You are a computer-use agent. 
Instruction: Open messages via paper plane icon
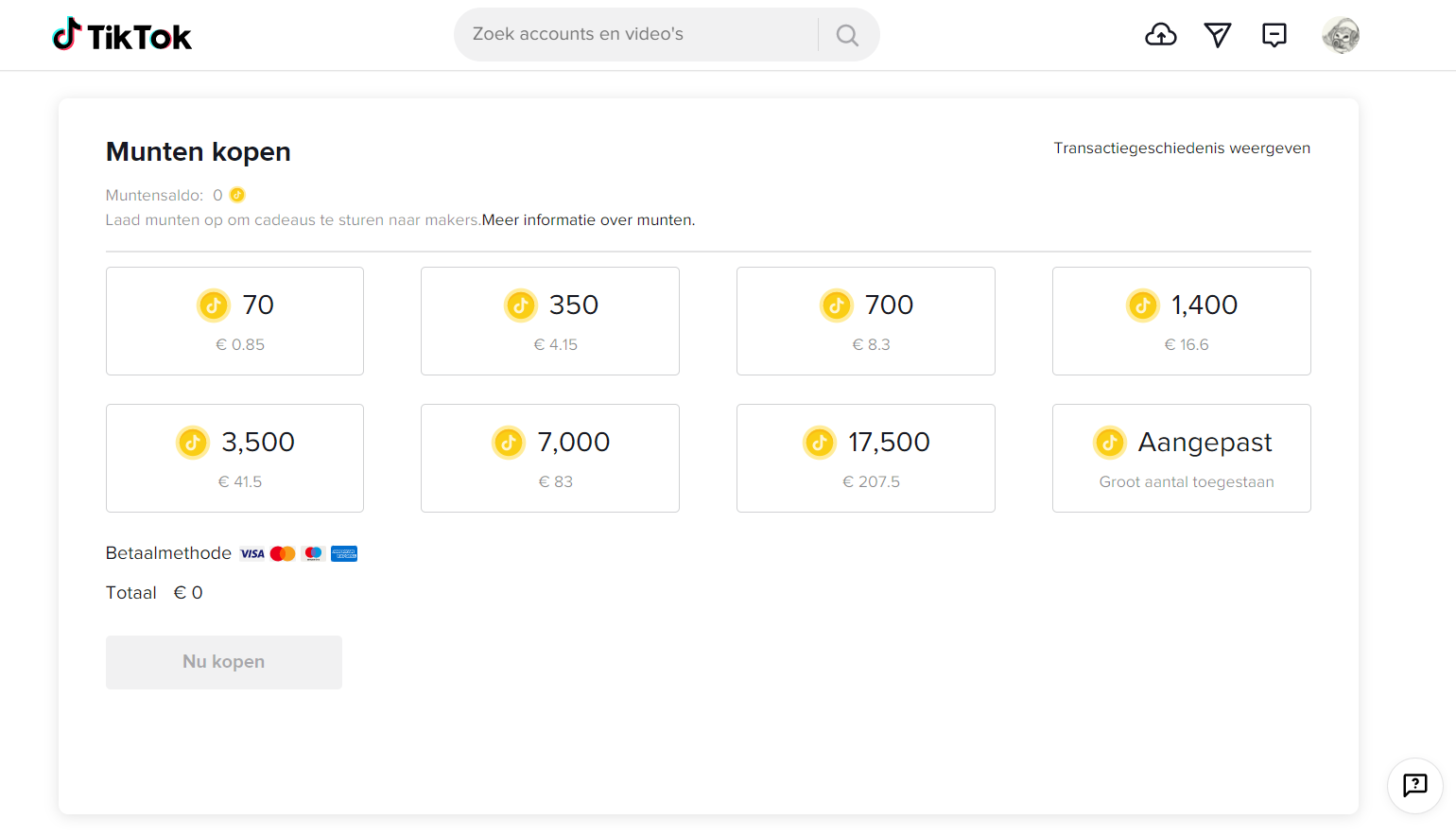(x=1218, y=35)
